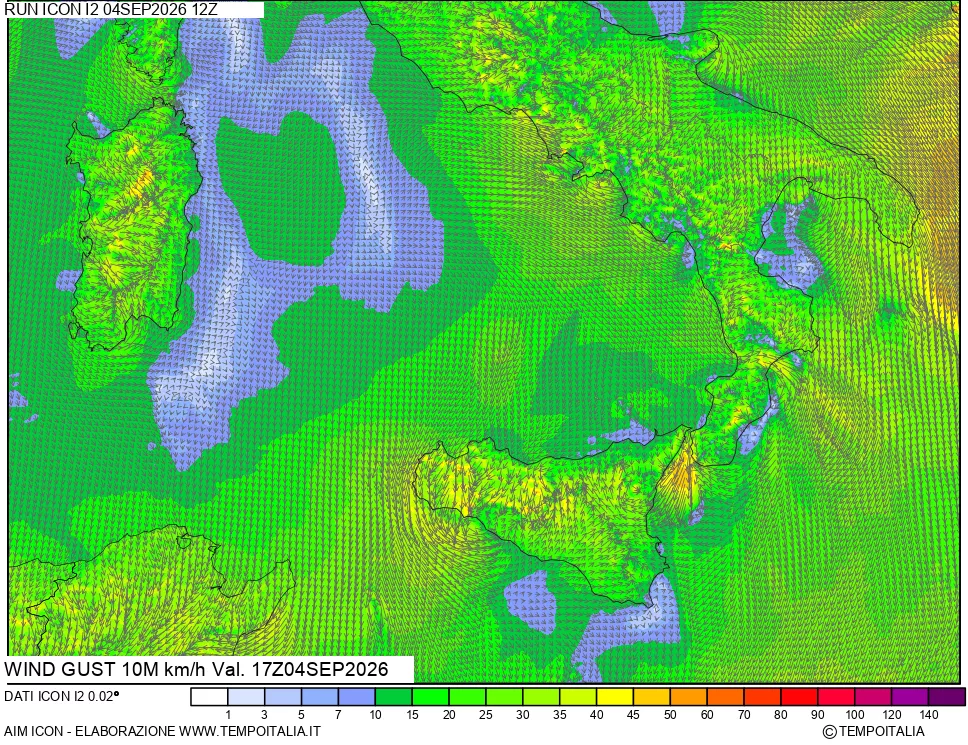Click legend swatch between 5 and 7

(320, 697)
